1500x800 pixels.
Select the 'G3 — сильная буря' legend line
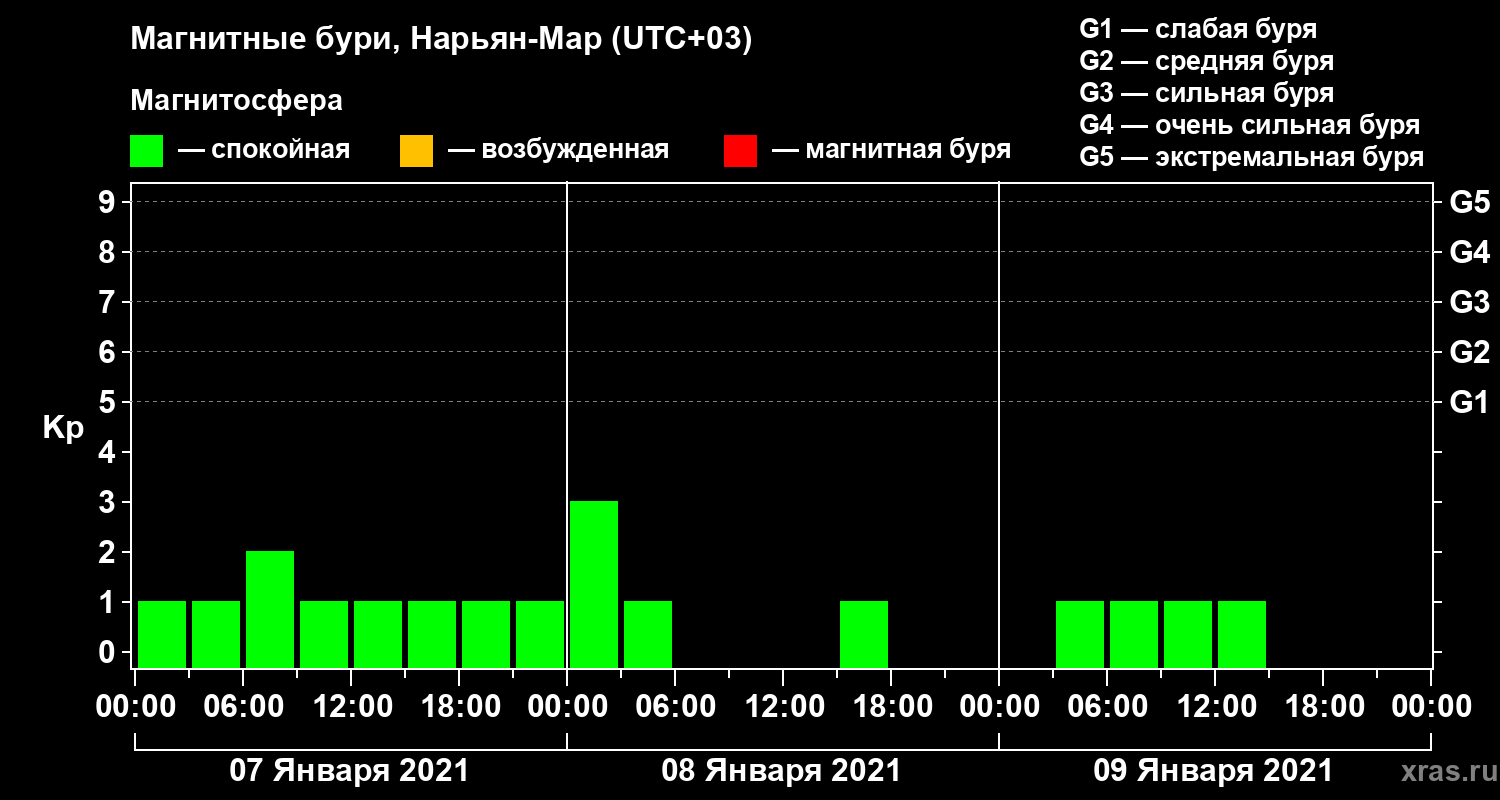(1206, 93)
